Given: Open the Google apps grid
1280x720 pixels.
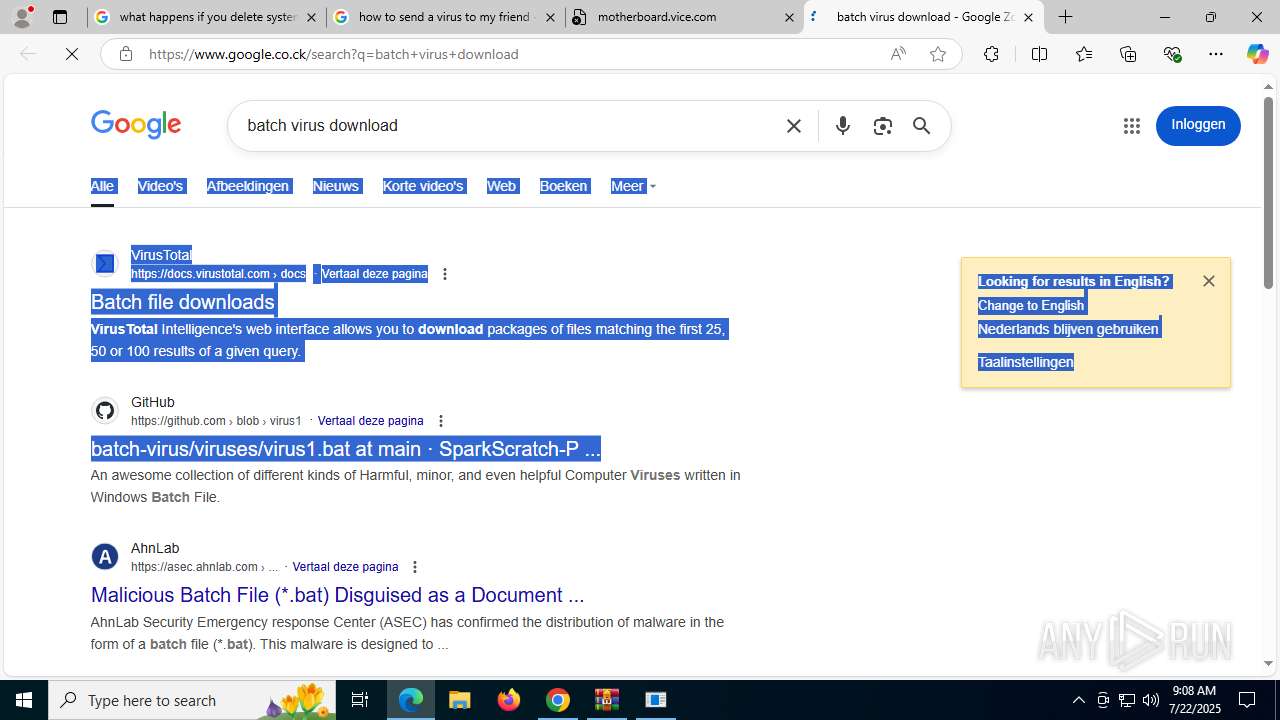Looking at the screenshot, I should coord(1132,126).
